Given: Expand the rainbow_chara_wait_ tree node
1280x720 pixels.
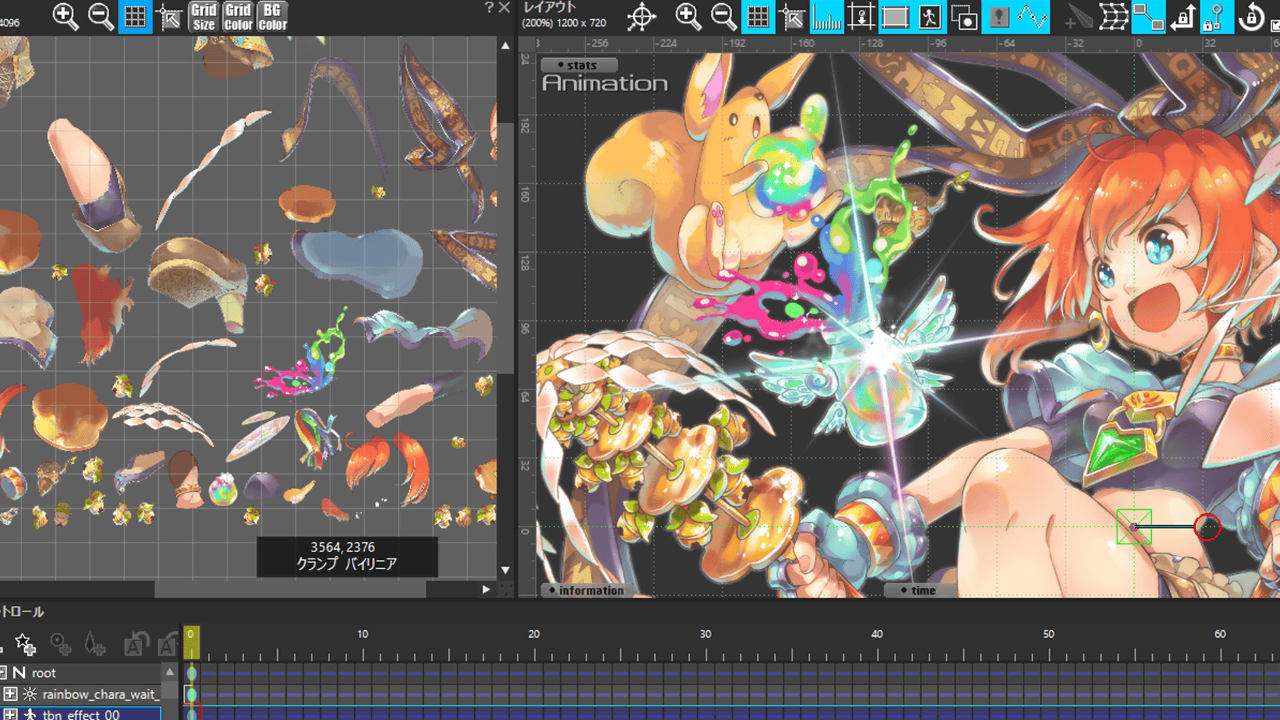Looking at the screenshot, I should [10, 694].
